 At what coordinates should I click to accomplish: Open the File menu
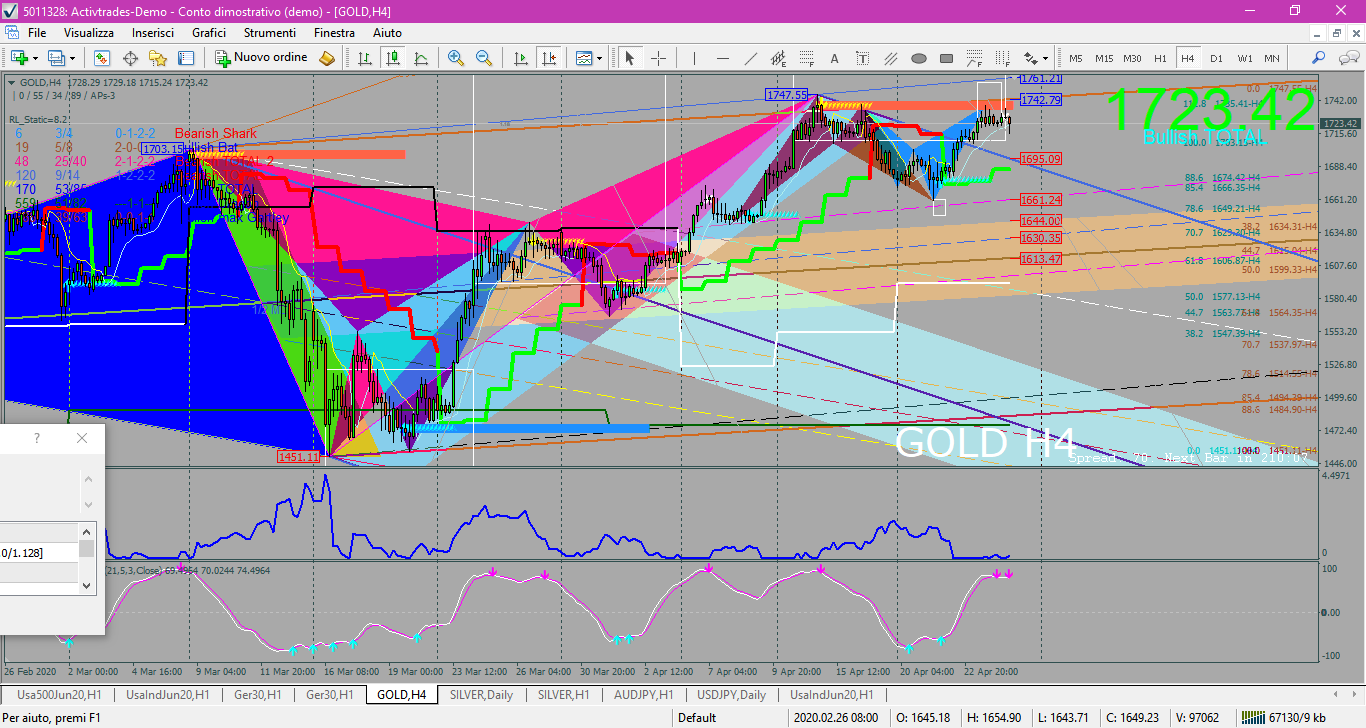pyautogui.click(x=37, y=33)
